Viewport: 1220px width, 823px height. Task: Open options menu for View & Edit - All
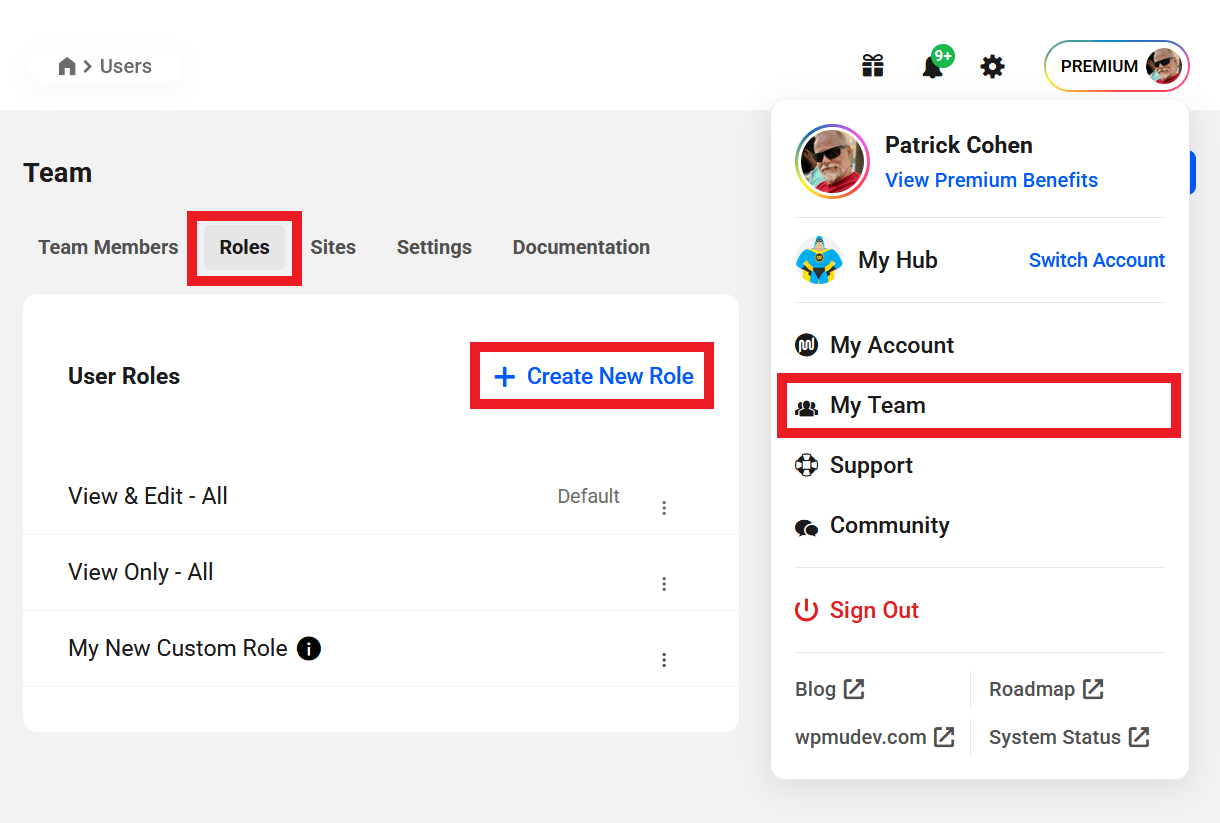click(664, 508)
